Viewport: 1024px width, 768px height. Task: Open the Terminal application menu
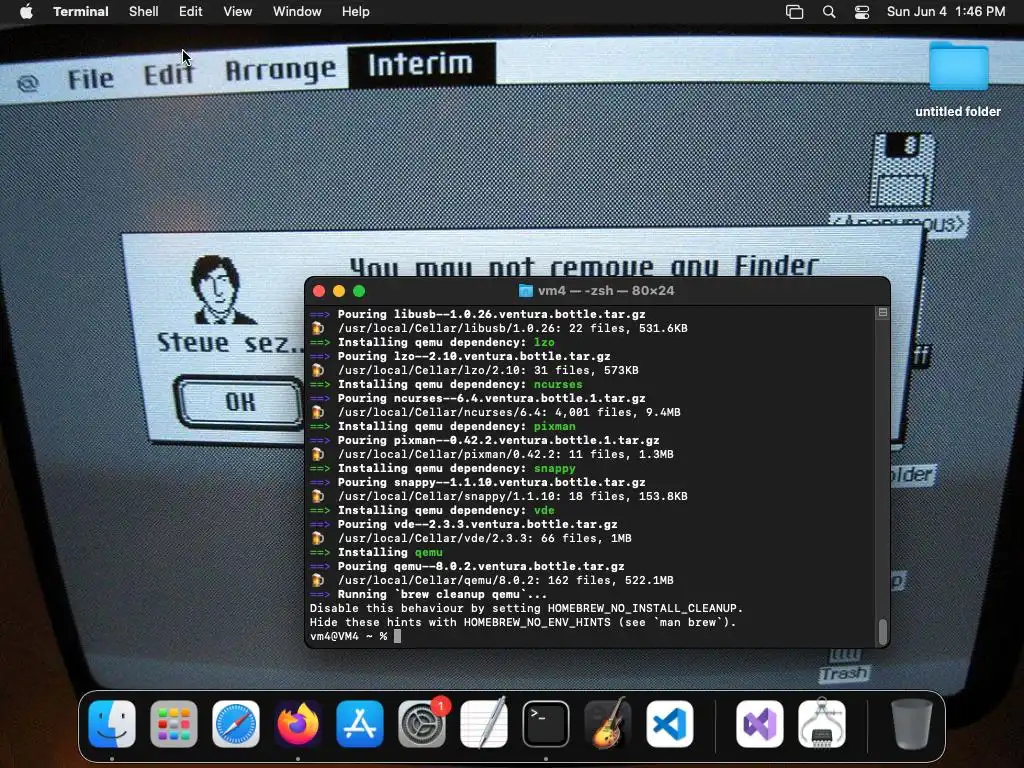pos(81,12)
